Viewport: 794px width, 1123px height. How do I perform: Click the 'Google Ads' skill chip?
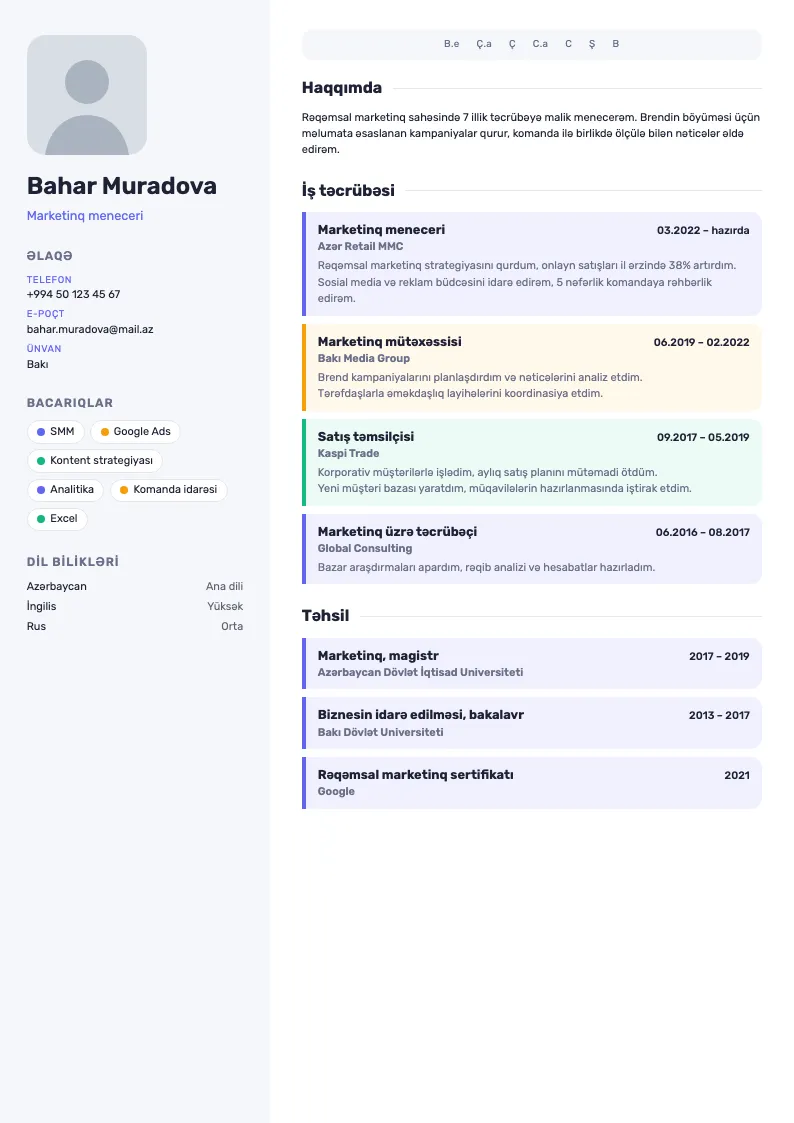pyautogui.click(x=135, y=432)
